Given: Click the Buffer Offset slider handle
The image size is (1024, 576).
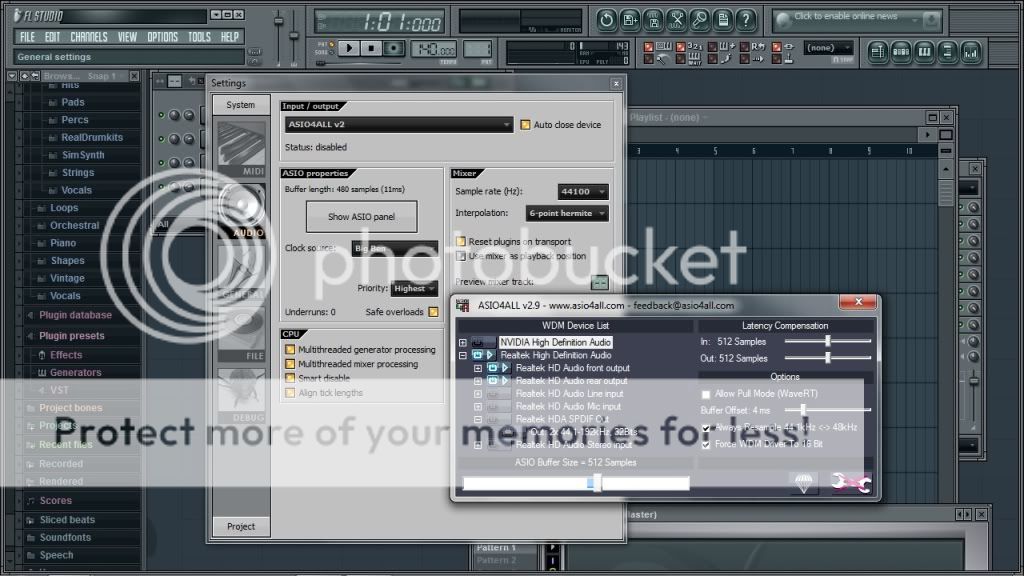Looking at the screenshot, I should coord(803,410).
